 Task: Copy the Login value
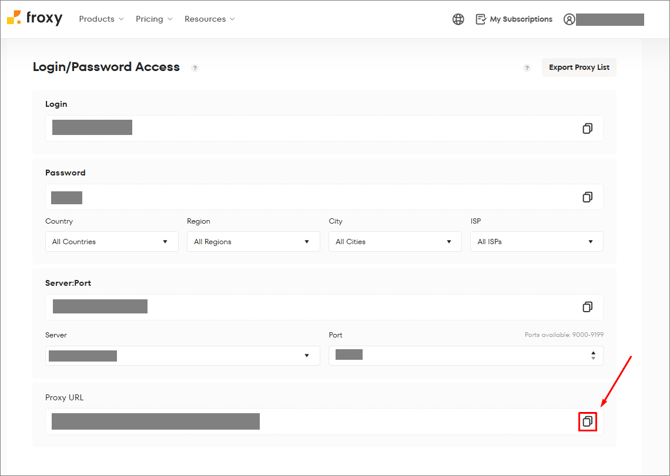pyautogui.click(x=587, y=128)
